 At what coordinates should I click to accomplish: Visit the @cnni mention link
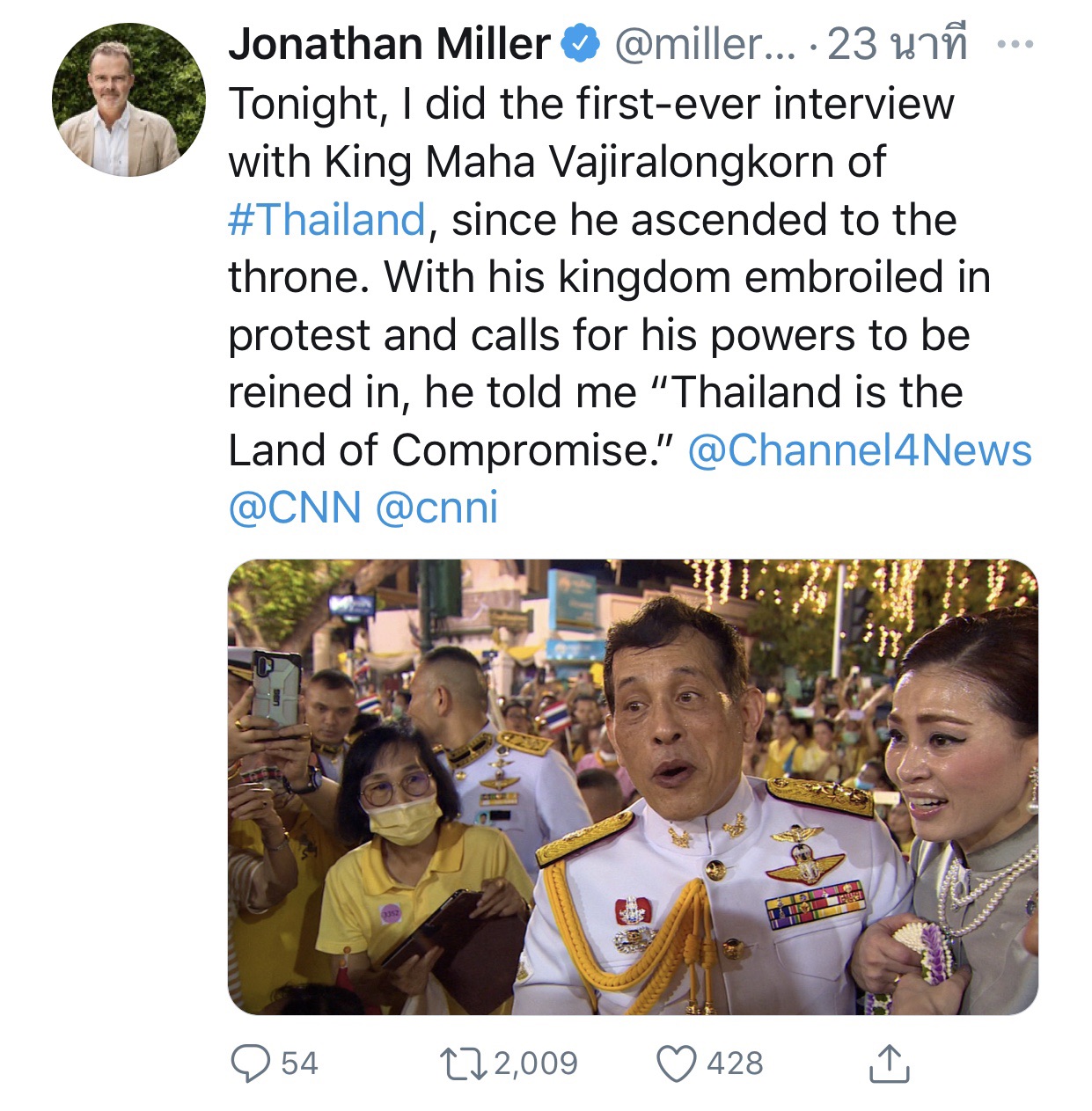pyautogui.click(x=436, y=508)
